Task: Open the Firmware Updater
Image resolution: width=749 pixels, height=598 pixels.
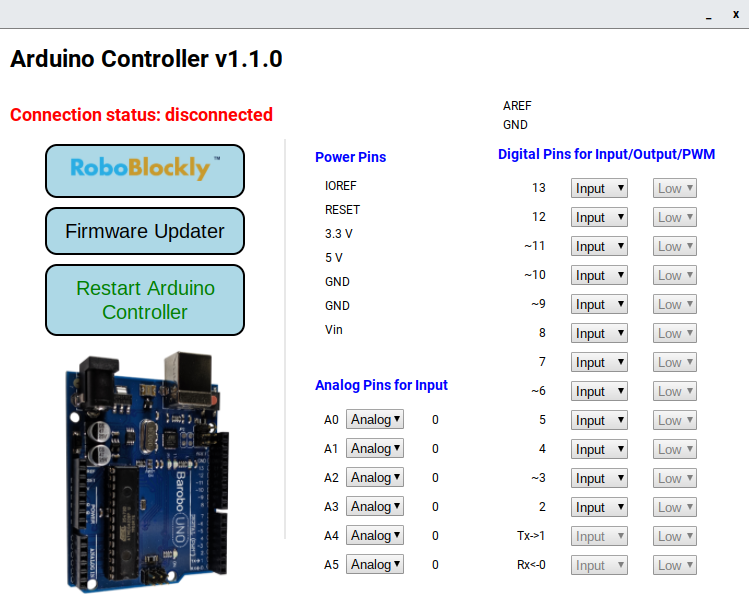Action: (145, 231)
